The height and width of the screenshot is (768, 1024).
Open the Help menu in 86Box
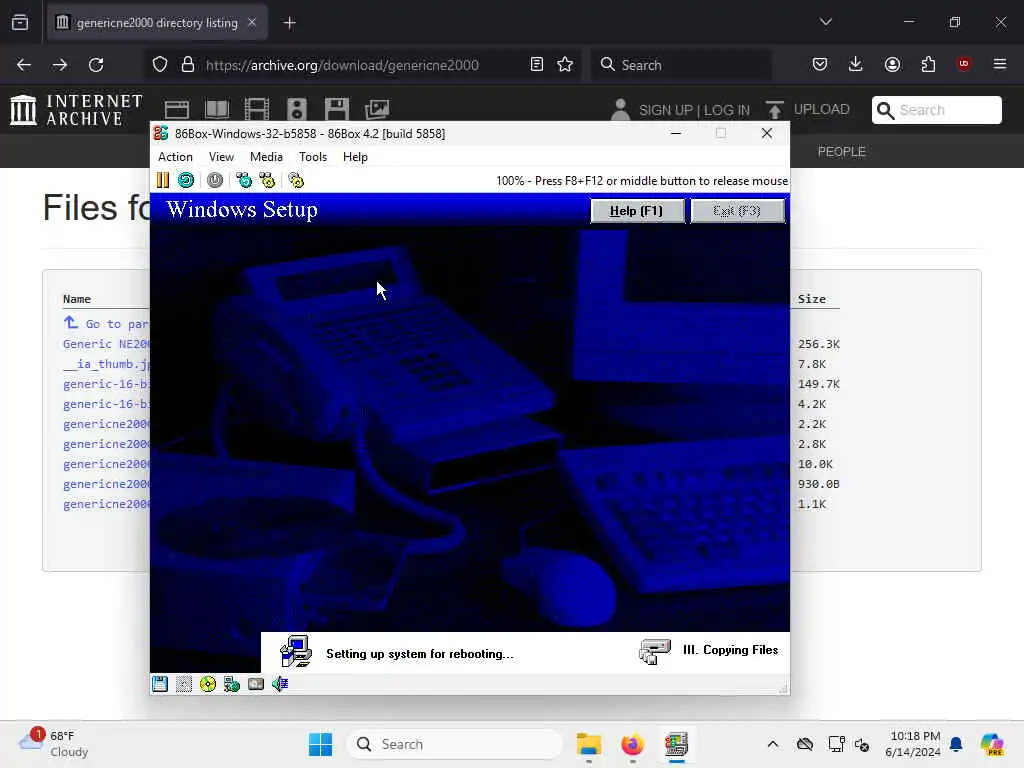tap(355, 157)
